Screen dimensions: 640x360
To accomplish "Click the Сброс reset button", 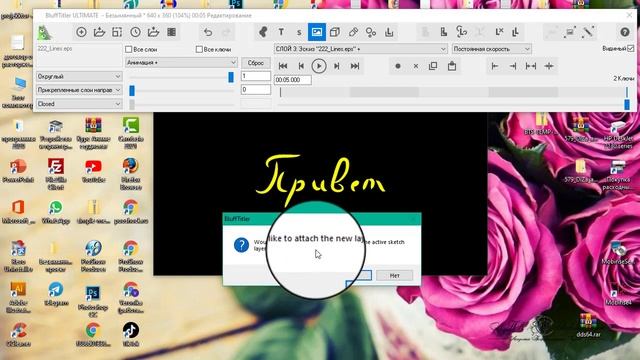I will pos(256,63).
